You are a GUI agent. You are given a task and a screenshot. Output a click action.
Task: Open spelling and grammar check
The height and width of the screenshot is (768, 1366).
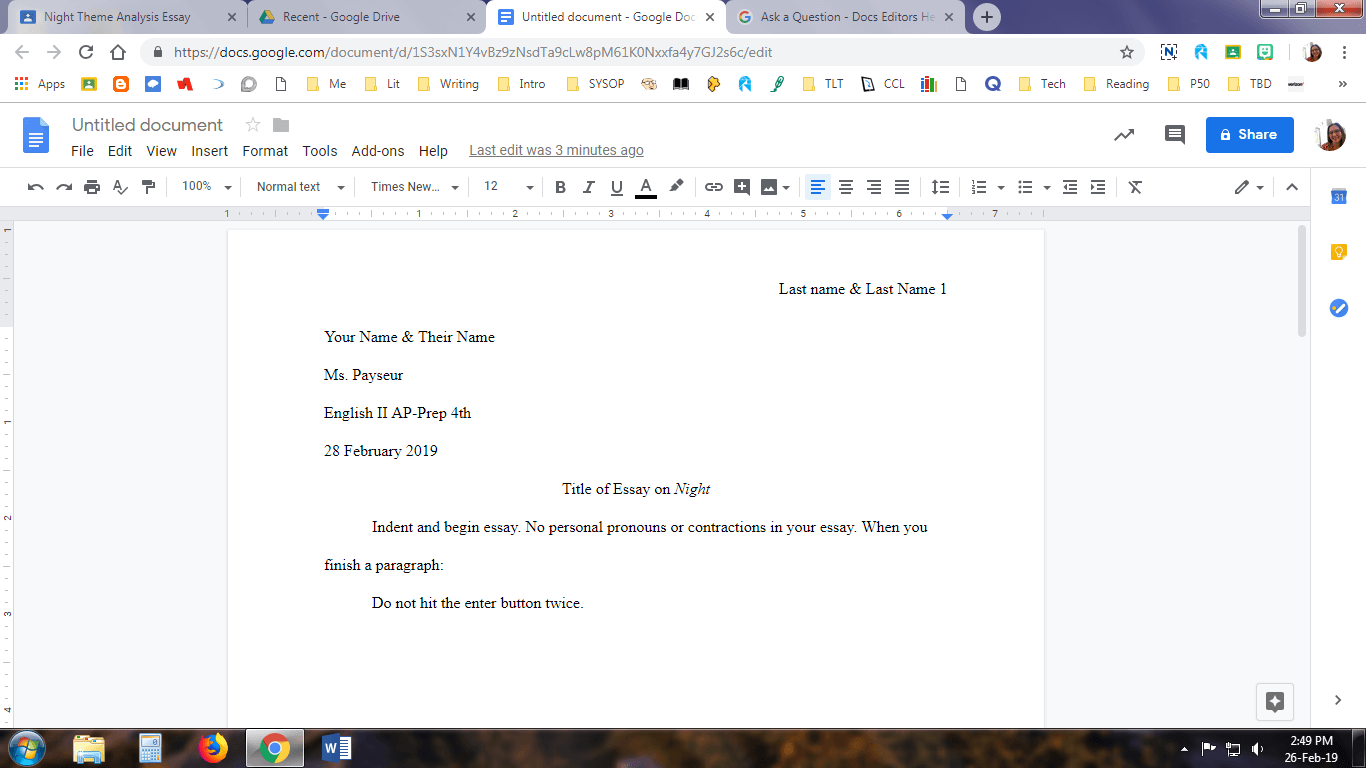pyautogui.click(x=119, y=186)
